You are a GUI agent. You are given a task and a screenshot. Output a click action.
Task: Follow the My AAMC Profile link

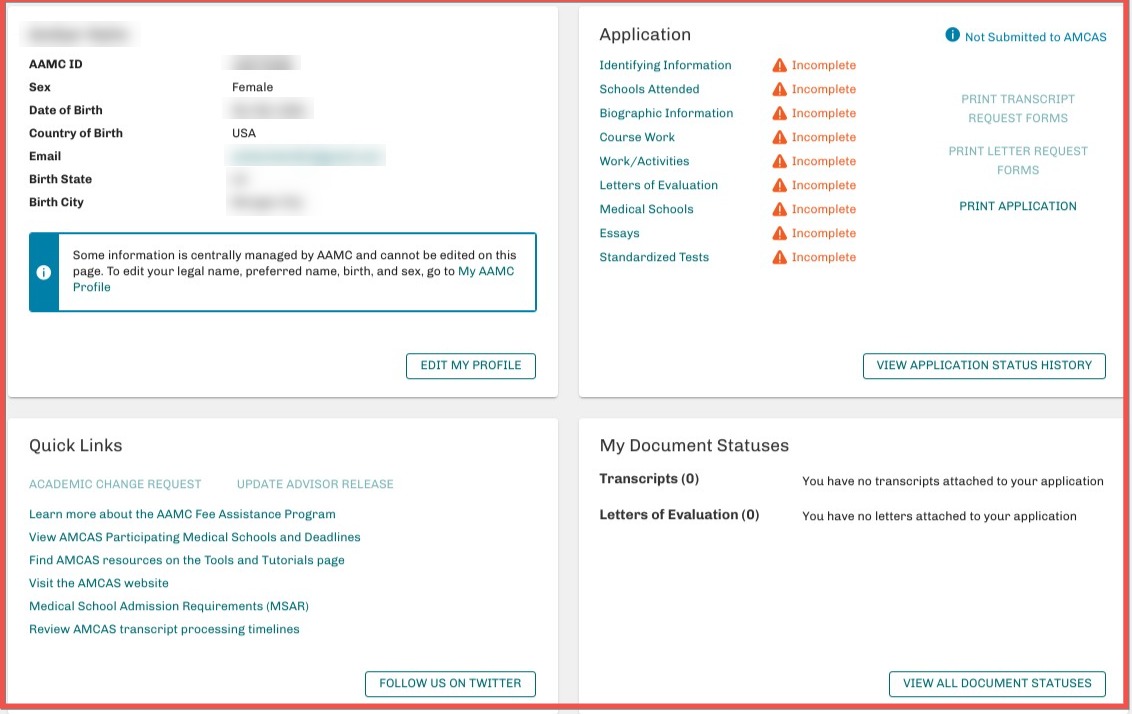click(486, 271)
